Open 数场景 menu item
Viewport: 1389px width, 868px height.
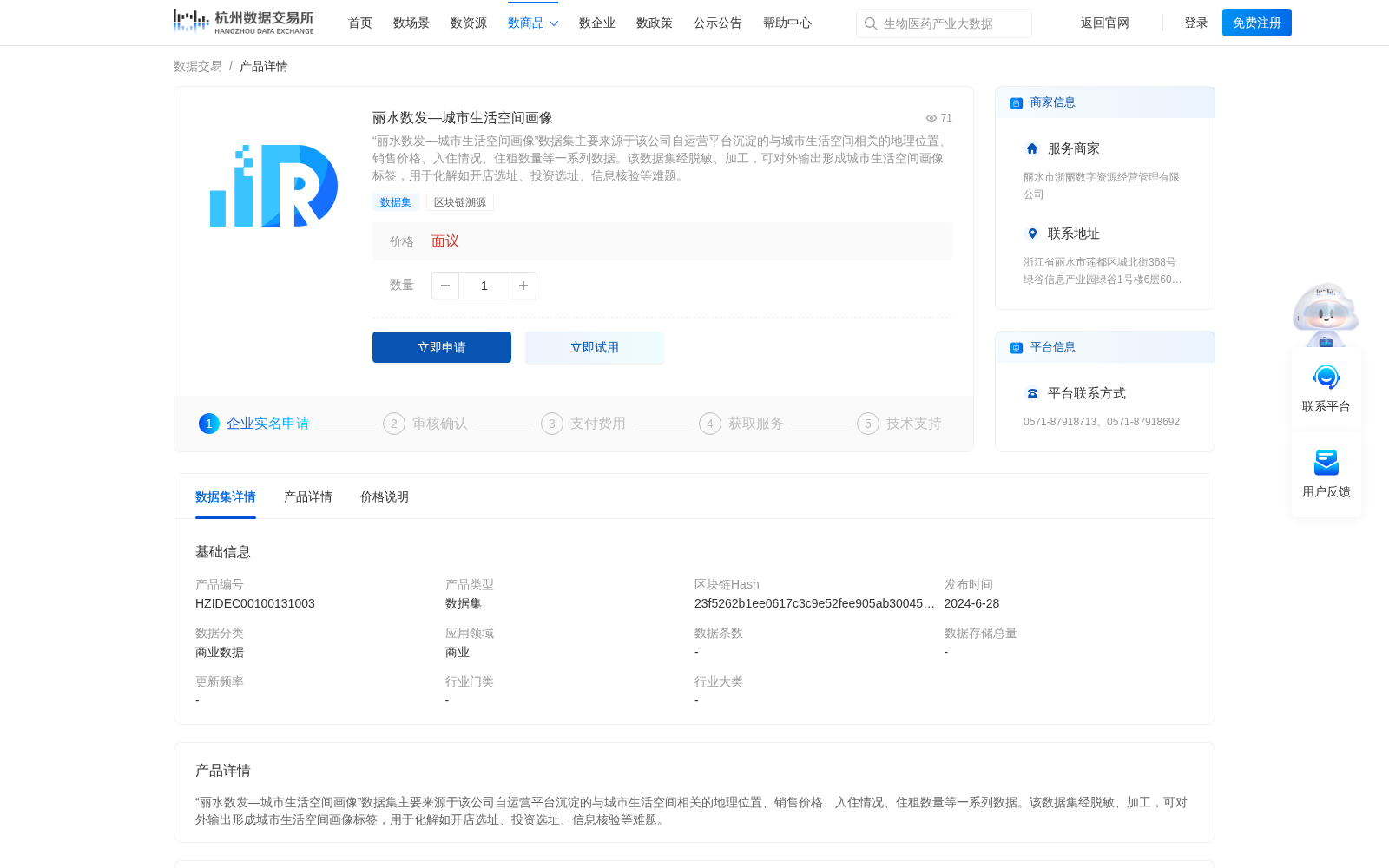(411, 23)
